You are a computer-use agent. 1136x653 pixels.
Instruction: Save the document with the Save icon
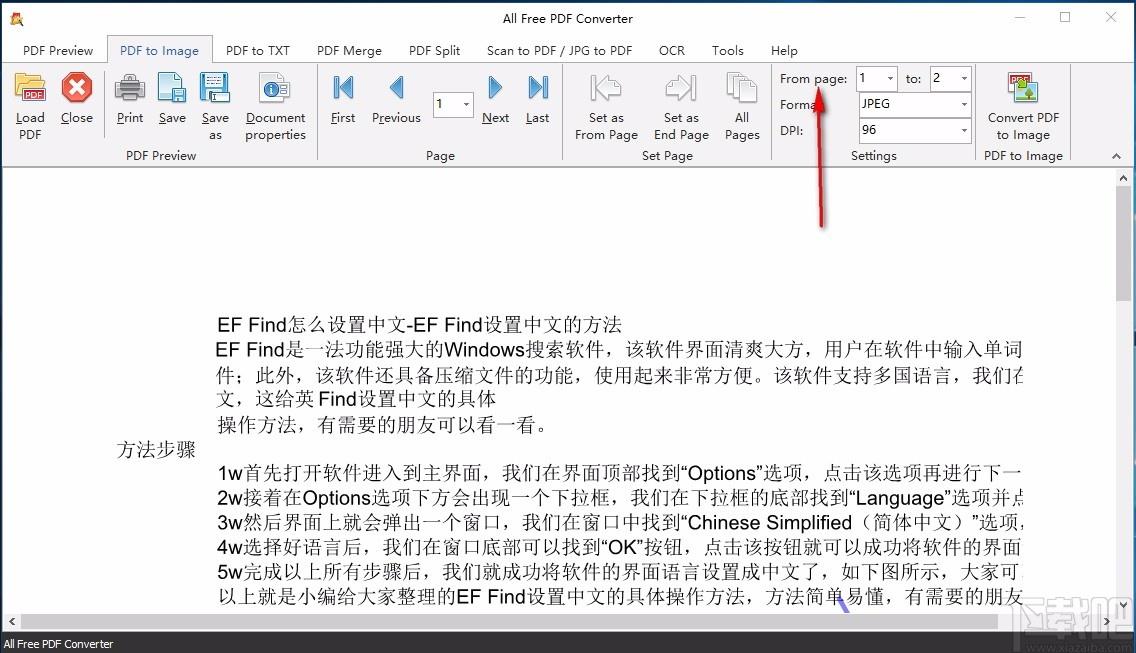click(172, 88)
